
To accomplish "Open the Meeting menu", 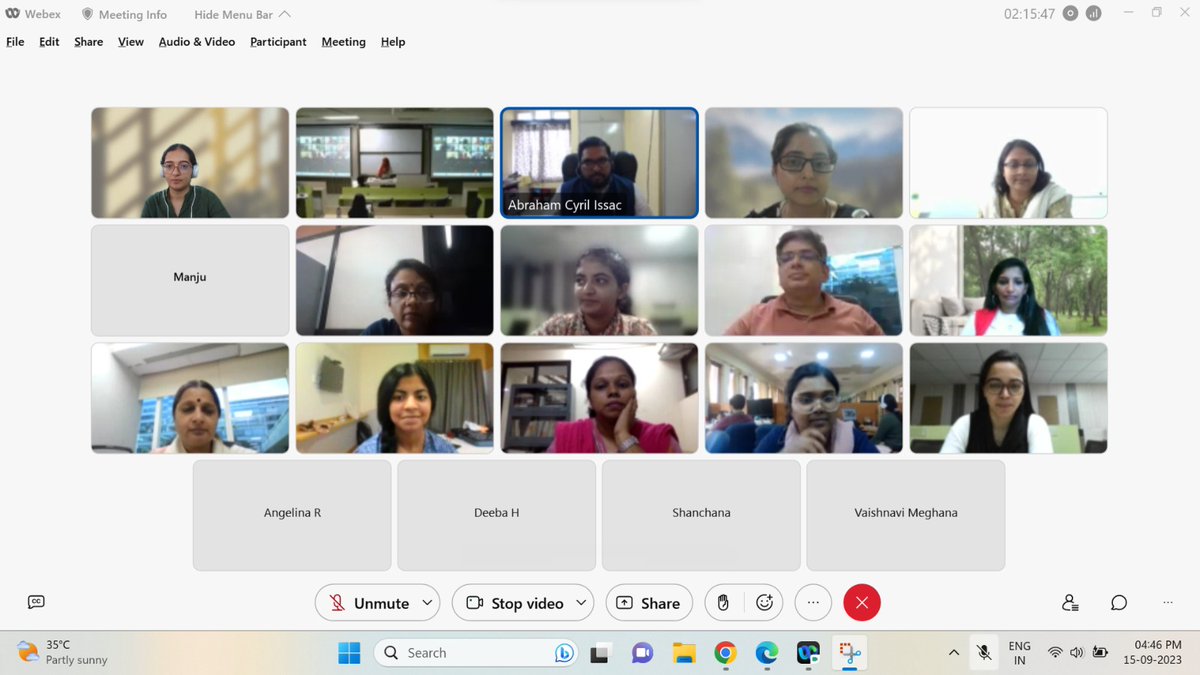I will (343, 42).
